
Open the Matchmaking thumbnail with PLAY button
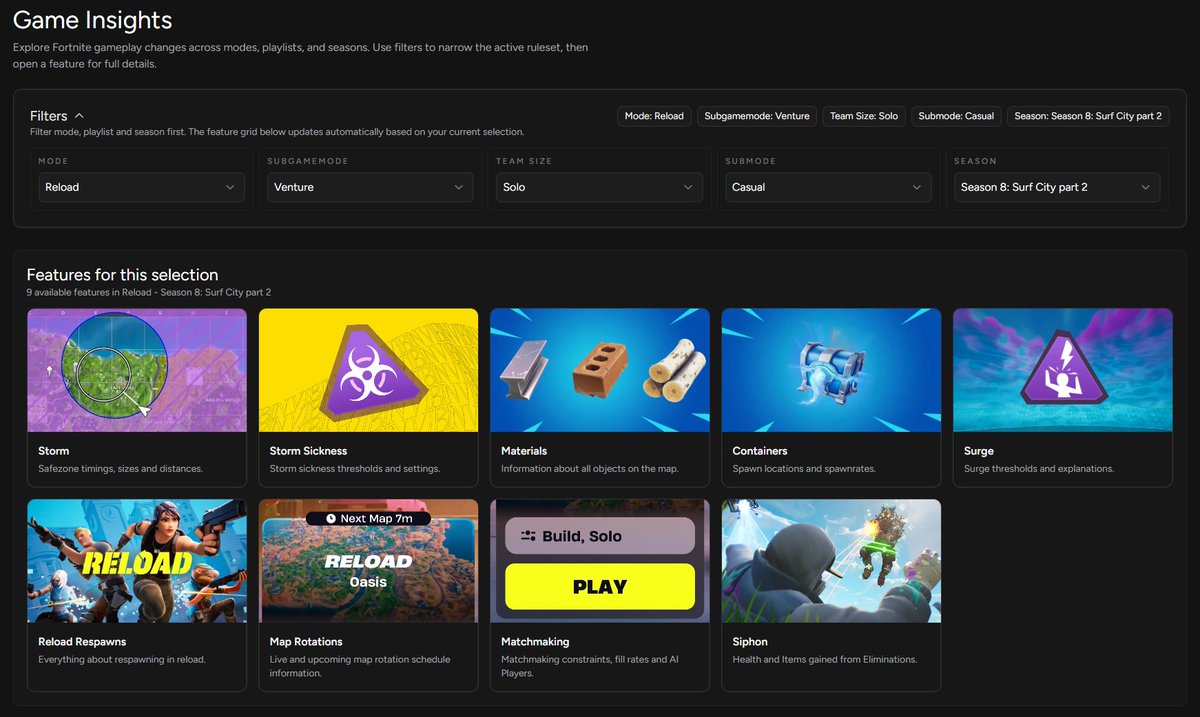[600, 561]
